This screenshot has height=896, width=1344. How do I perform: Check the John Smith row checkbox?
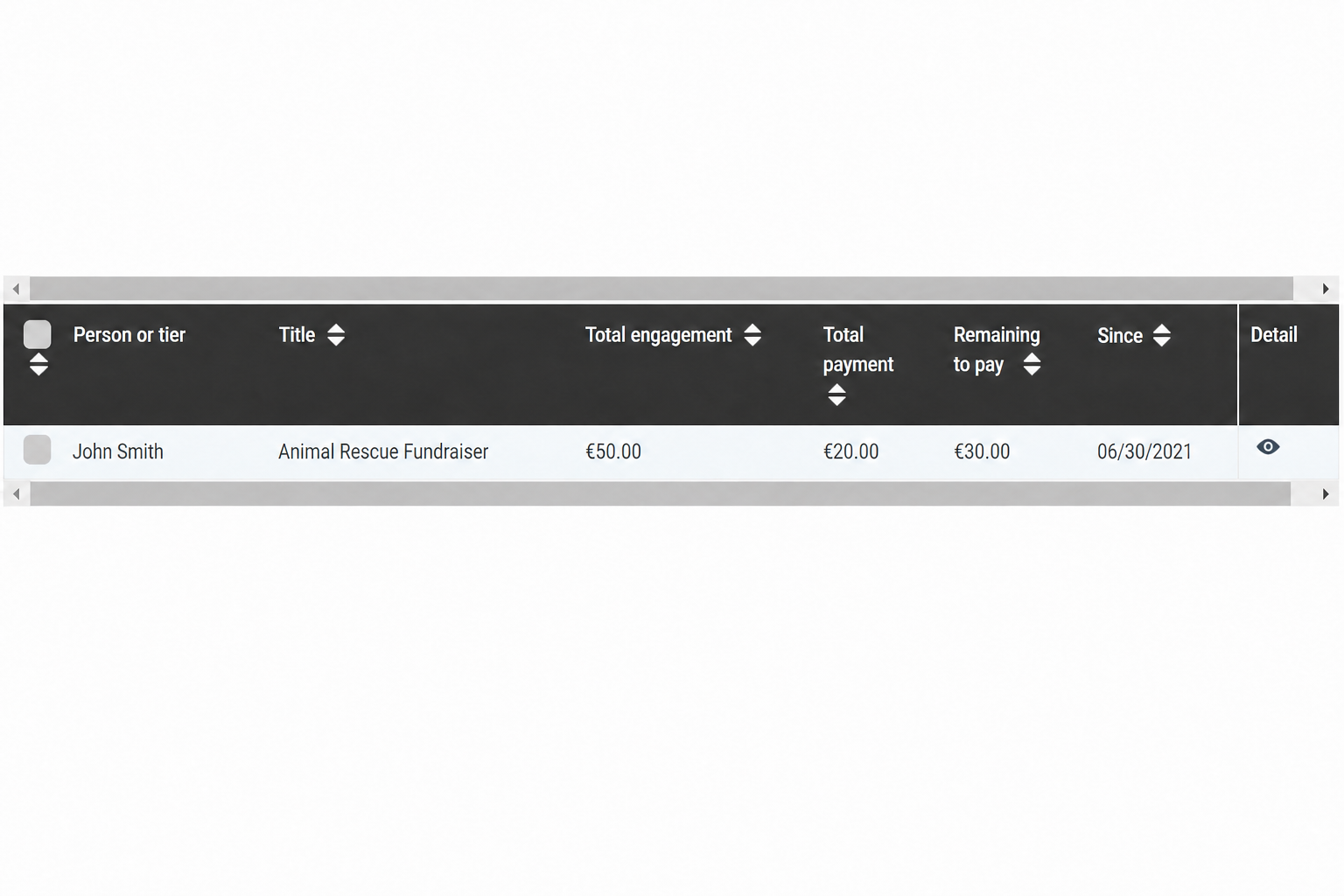(37, 450)
